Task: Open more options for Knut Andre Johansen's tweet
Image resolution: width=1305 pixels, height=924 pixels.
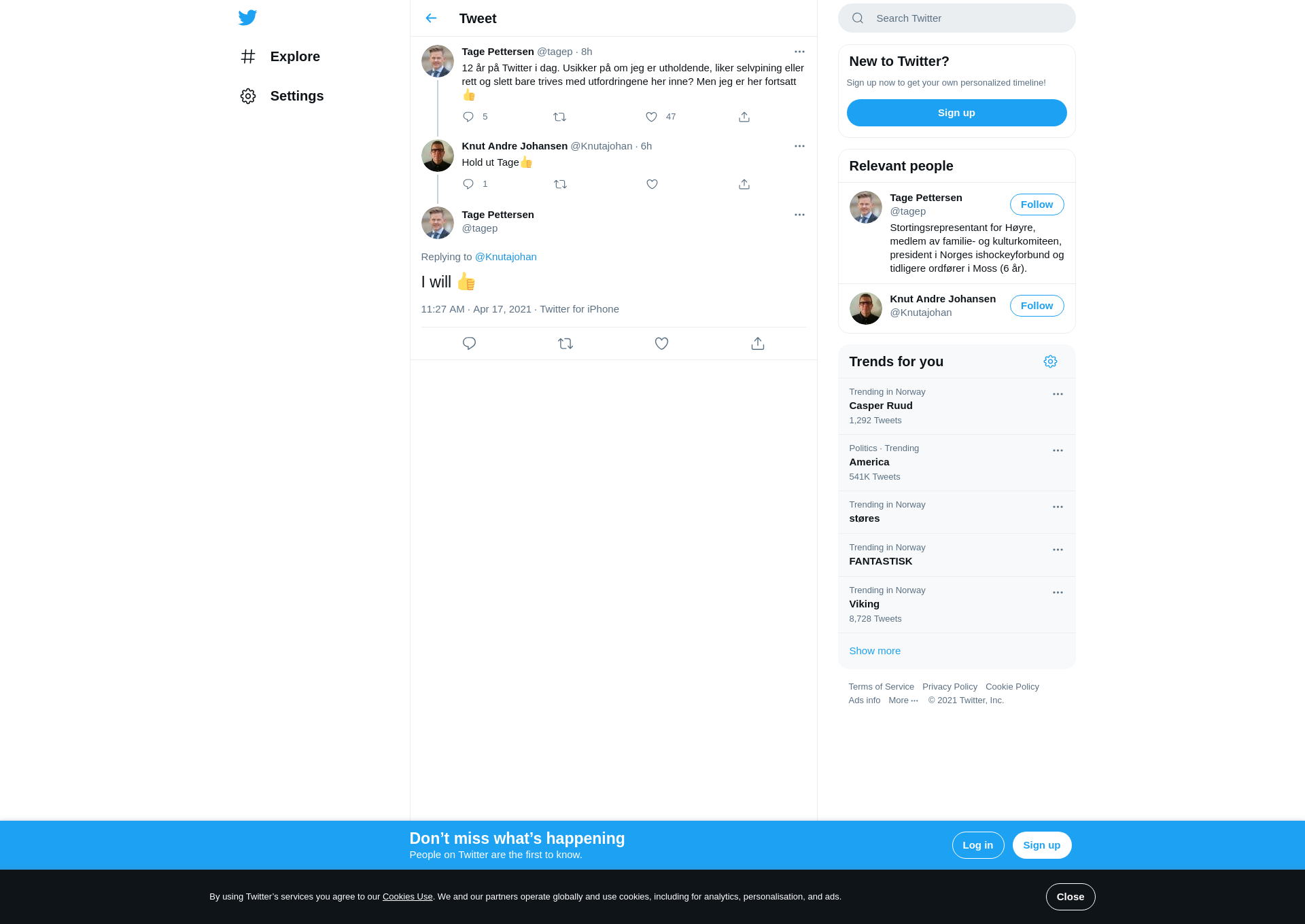Action: pyautogui.click(x=799, y=146)
